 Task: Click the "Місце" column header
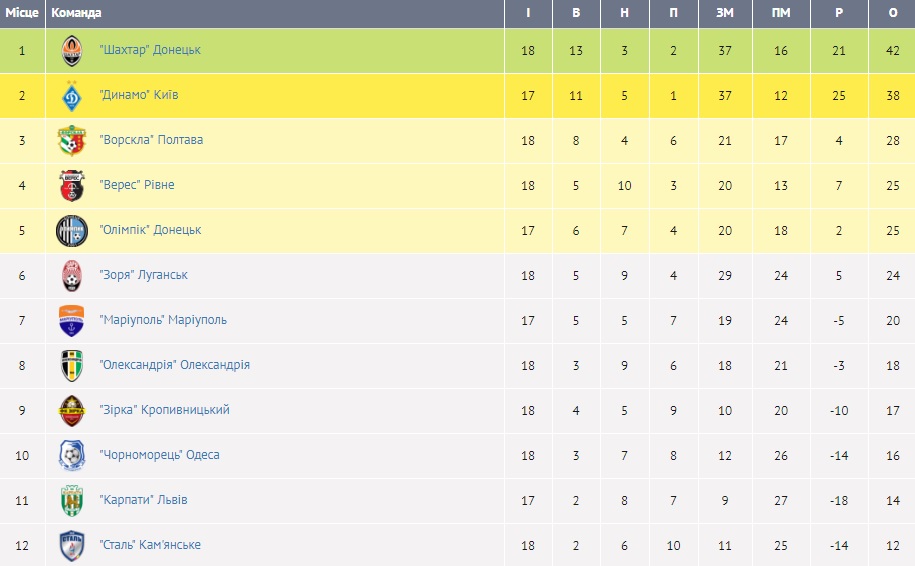click(21, 13)
